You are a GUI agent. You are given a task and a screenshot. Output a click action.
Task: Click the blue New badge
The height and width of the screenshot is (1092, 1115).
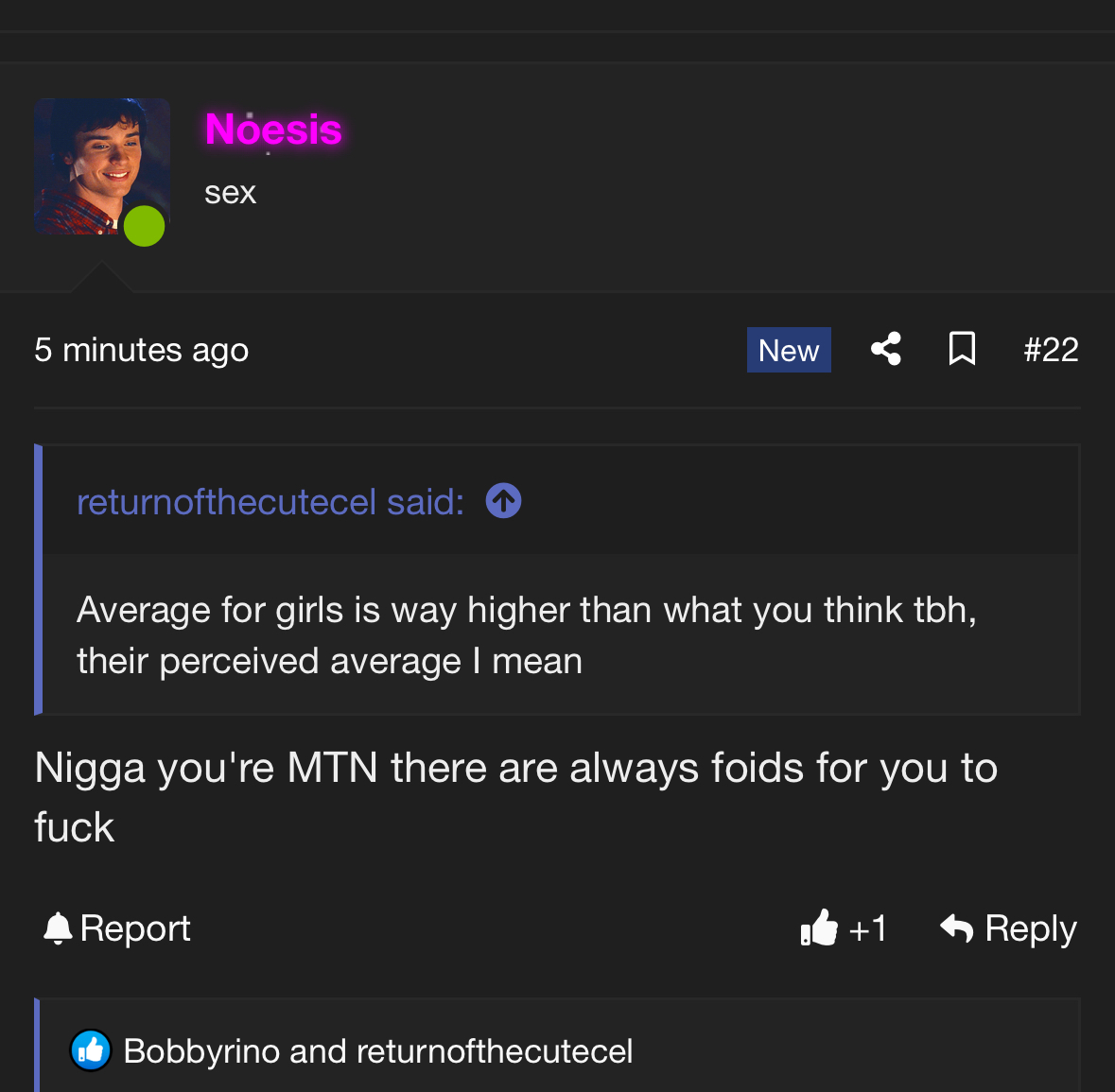coord(789,350)
